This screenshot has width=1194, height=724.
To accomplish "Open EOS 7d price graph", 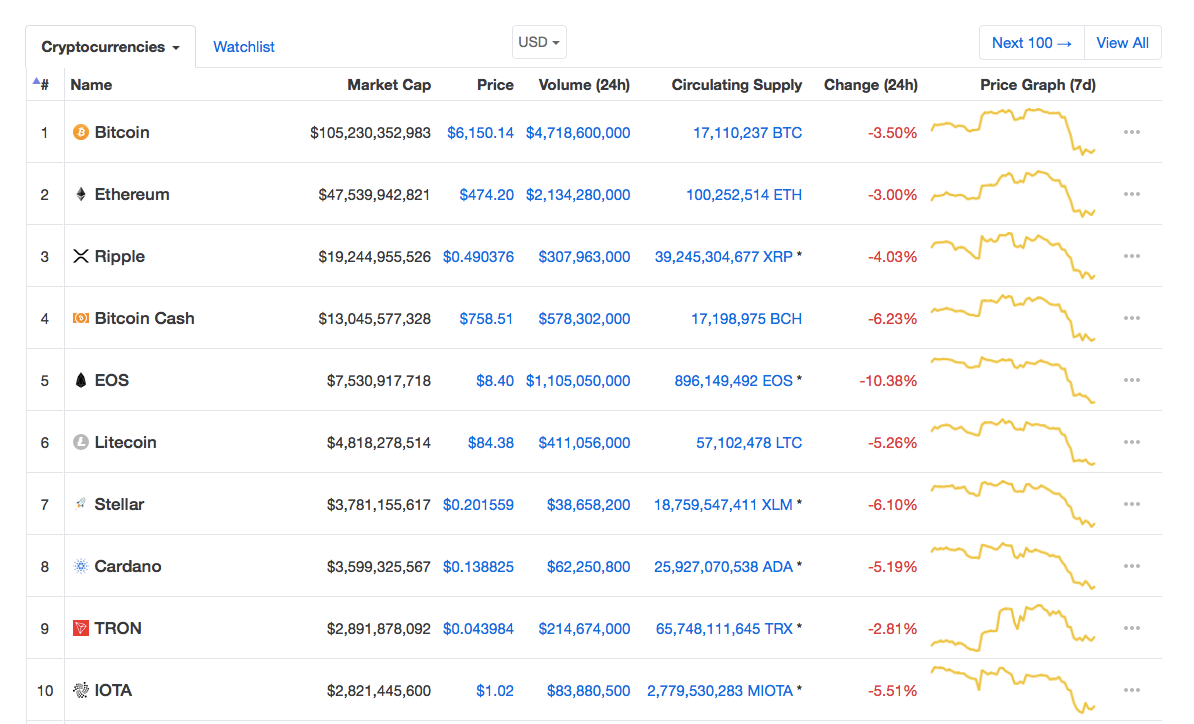I will (1014, 379).
